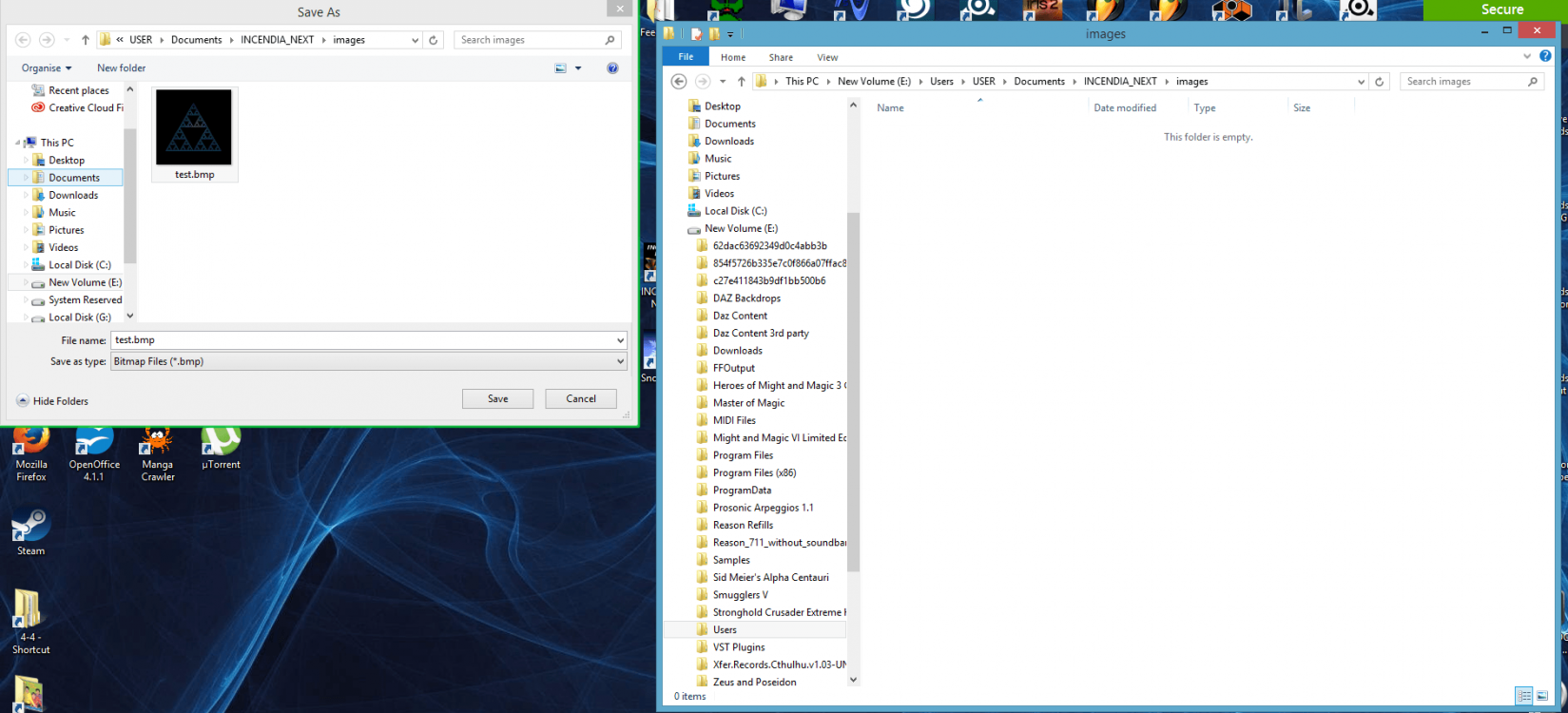This screenshot has width=1568, height=713.
Task: Select Samples folder in Explorer tree
Action: coord(731,560)
